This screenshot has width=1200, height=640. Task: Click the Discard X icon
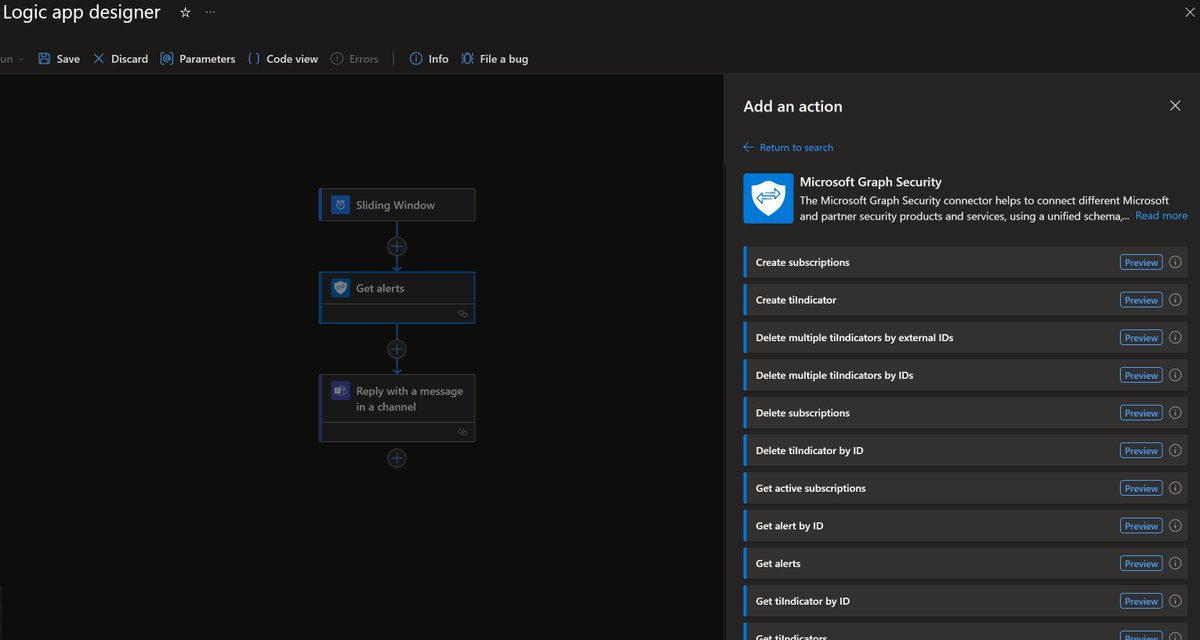point(98,59)
